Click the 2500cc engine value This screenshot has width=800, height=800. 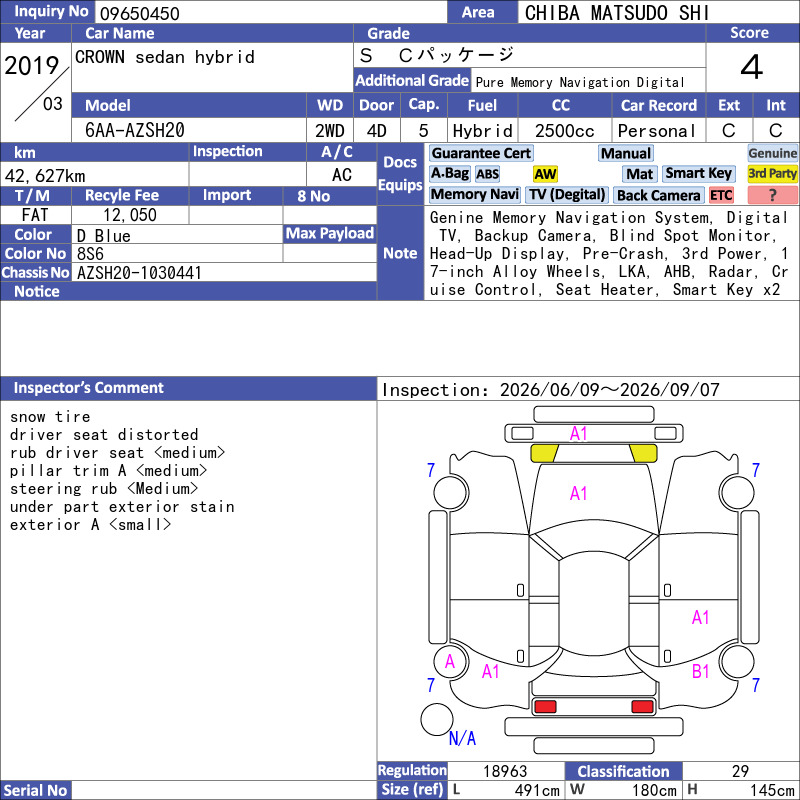(564, 131)
